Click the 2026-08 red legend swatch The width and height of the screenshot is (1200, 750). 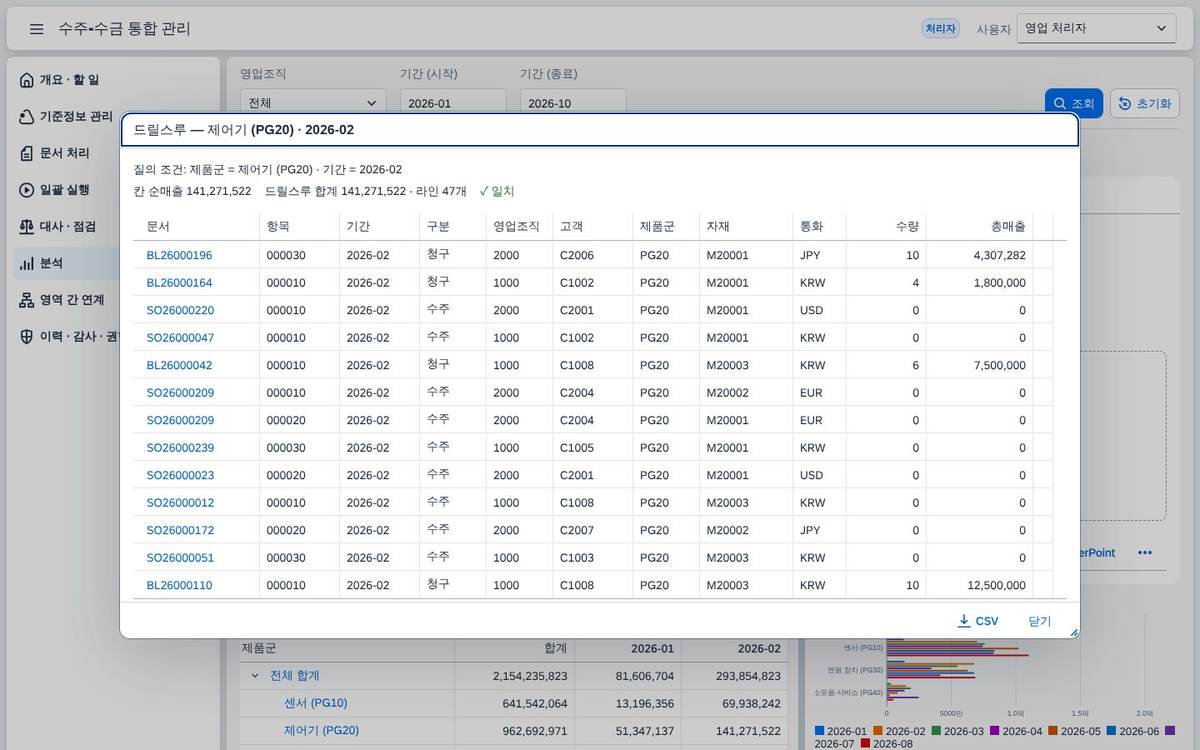pyautogui.click(x=866, y=744)
